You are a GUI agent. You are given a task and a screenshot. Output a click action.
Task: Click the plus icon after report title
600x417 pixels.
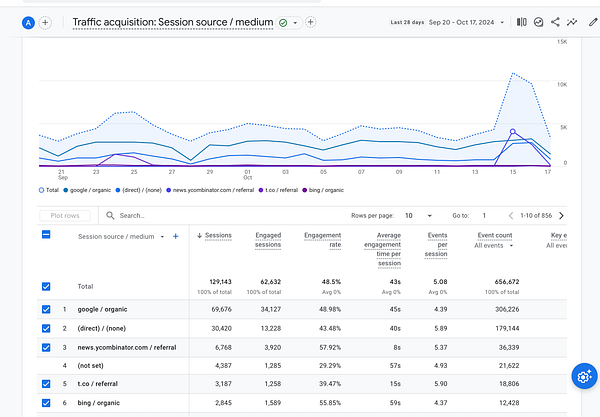(311, 22)
